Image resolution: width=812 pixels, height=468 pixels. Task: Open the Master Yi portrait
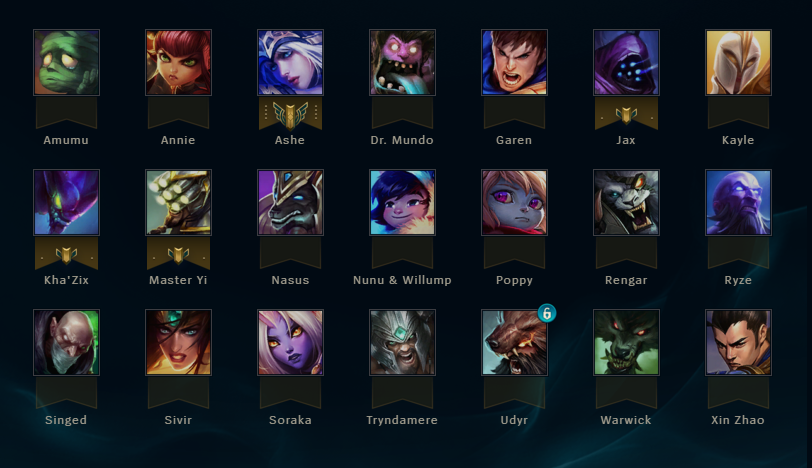point(178,202)
